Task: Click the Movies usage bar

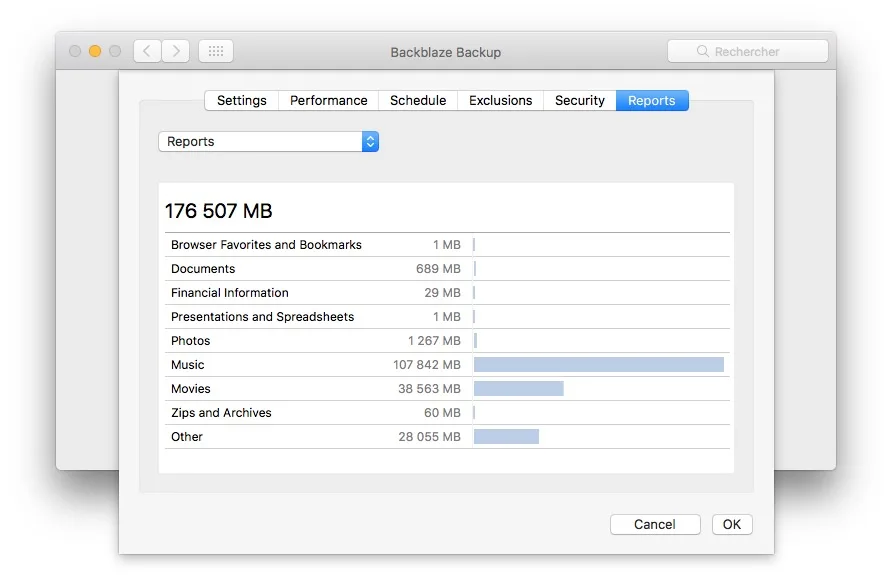Action: (519, 388)
